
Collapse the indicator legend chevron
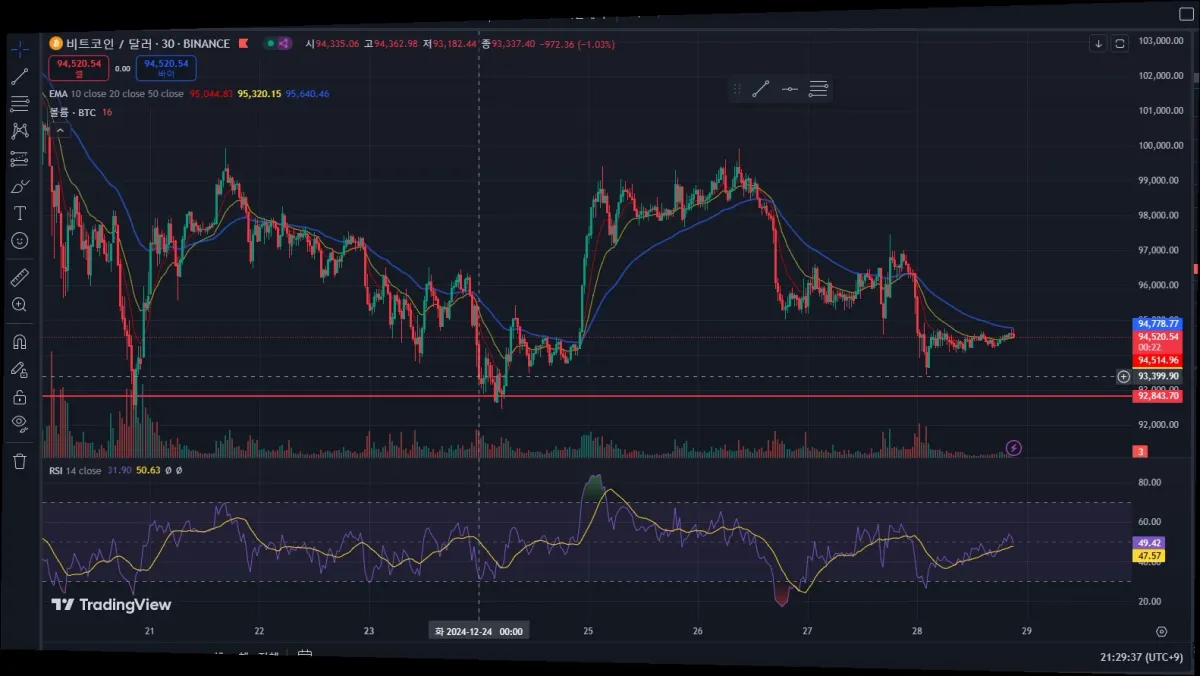58,129
